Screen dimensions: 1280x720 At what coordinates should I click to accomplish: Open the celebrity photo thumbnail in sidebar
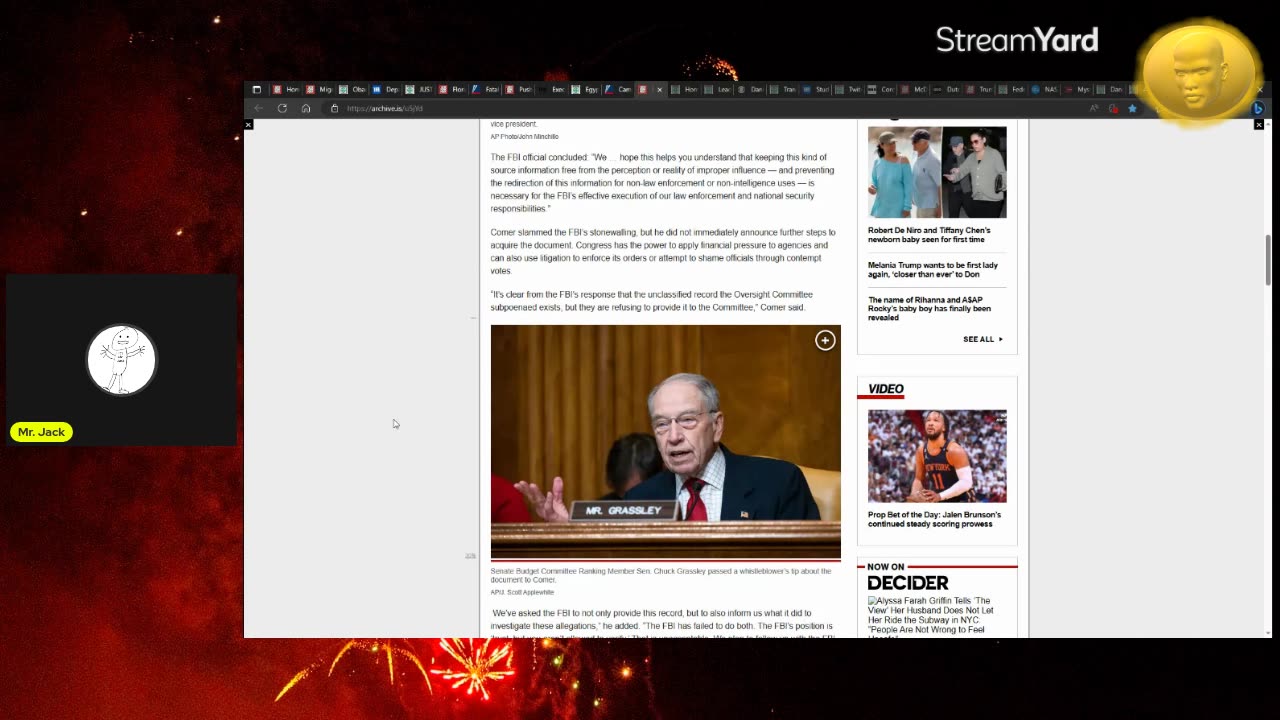tap(937, 172)
